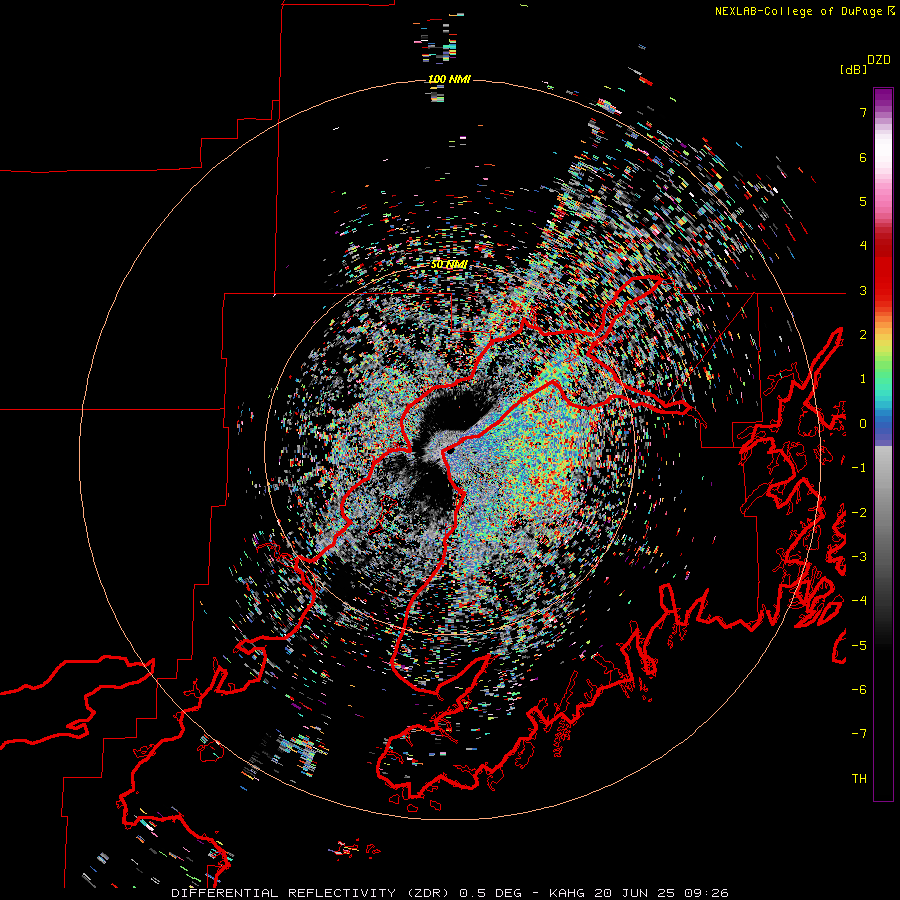The height and width of the screenshot is (900, 900).
Task: Click the radar site center of the sweep
Action: point(451,451)
